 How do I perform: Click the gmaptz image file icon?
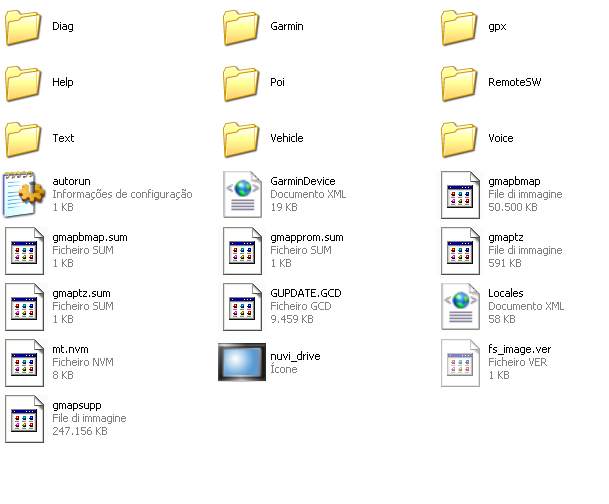click(x=460, y=251)
